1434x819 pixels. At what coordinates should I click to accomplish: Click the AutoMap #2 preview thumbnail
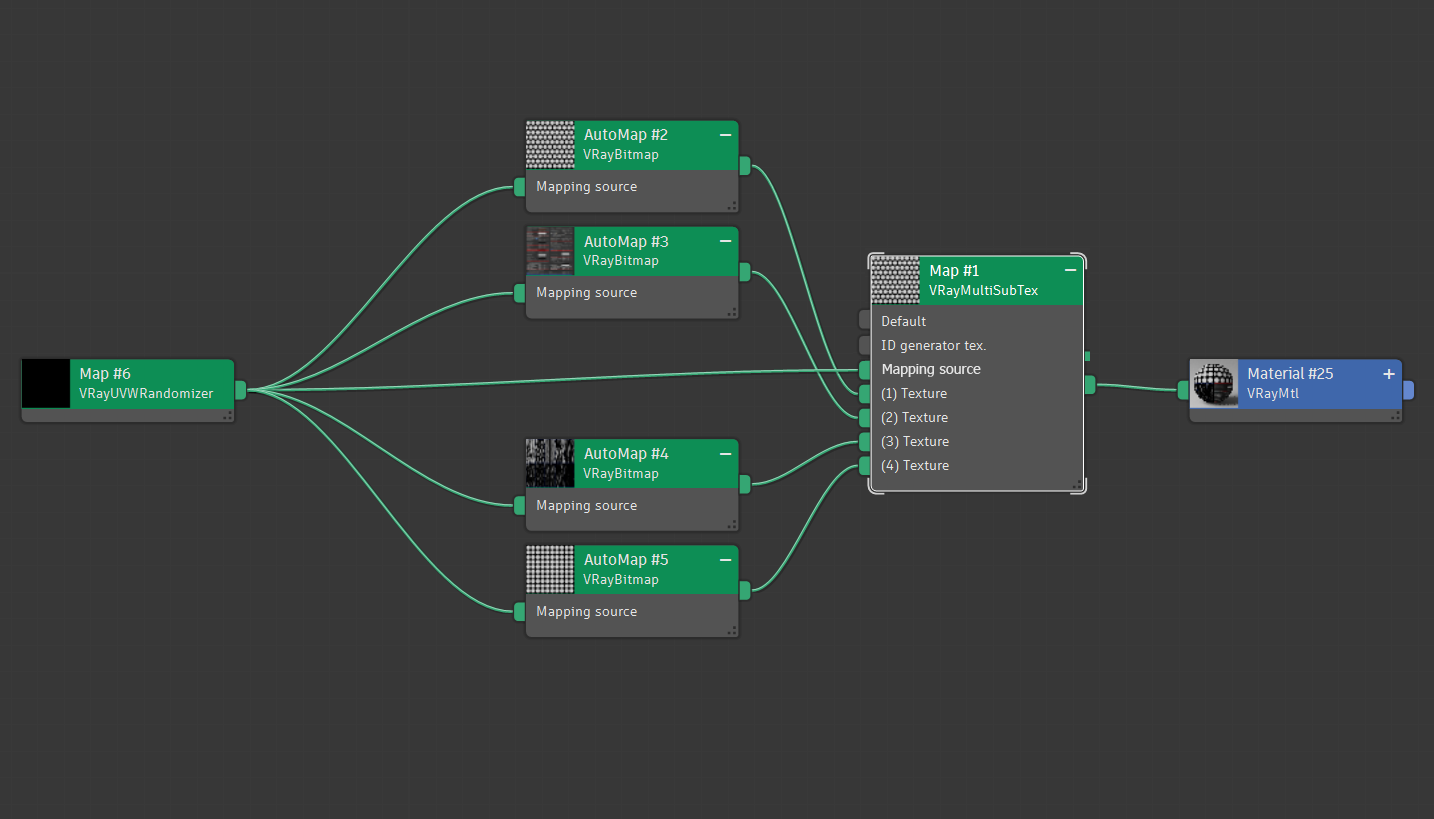pyautogui.click(x=551, y=146)
